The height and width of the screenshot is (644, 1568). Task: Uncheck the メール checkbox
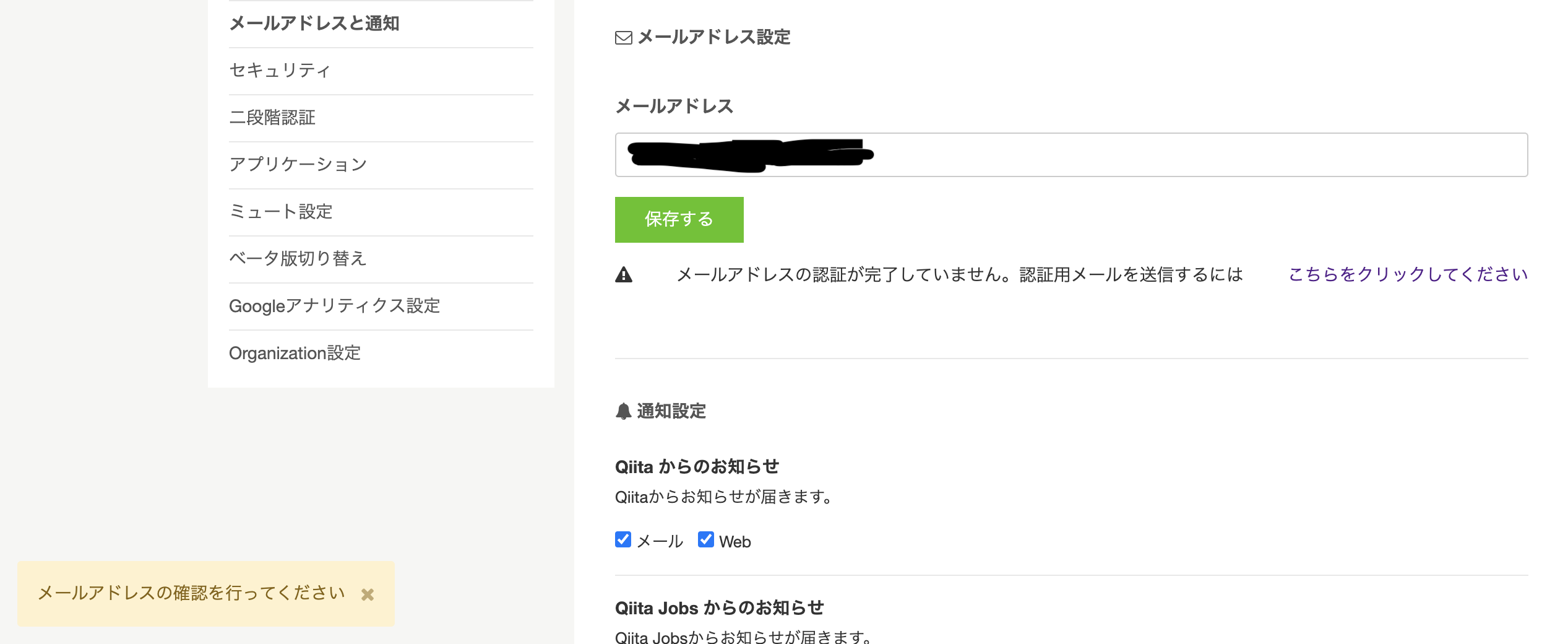[x=623, y=540]
